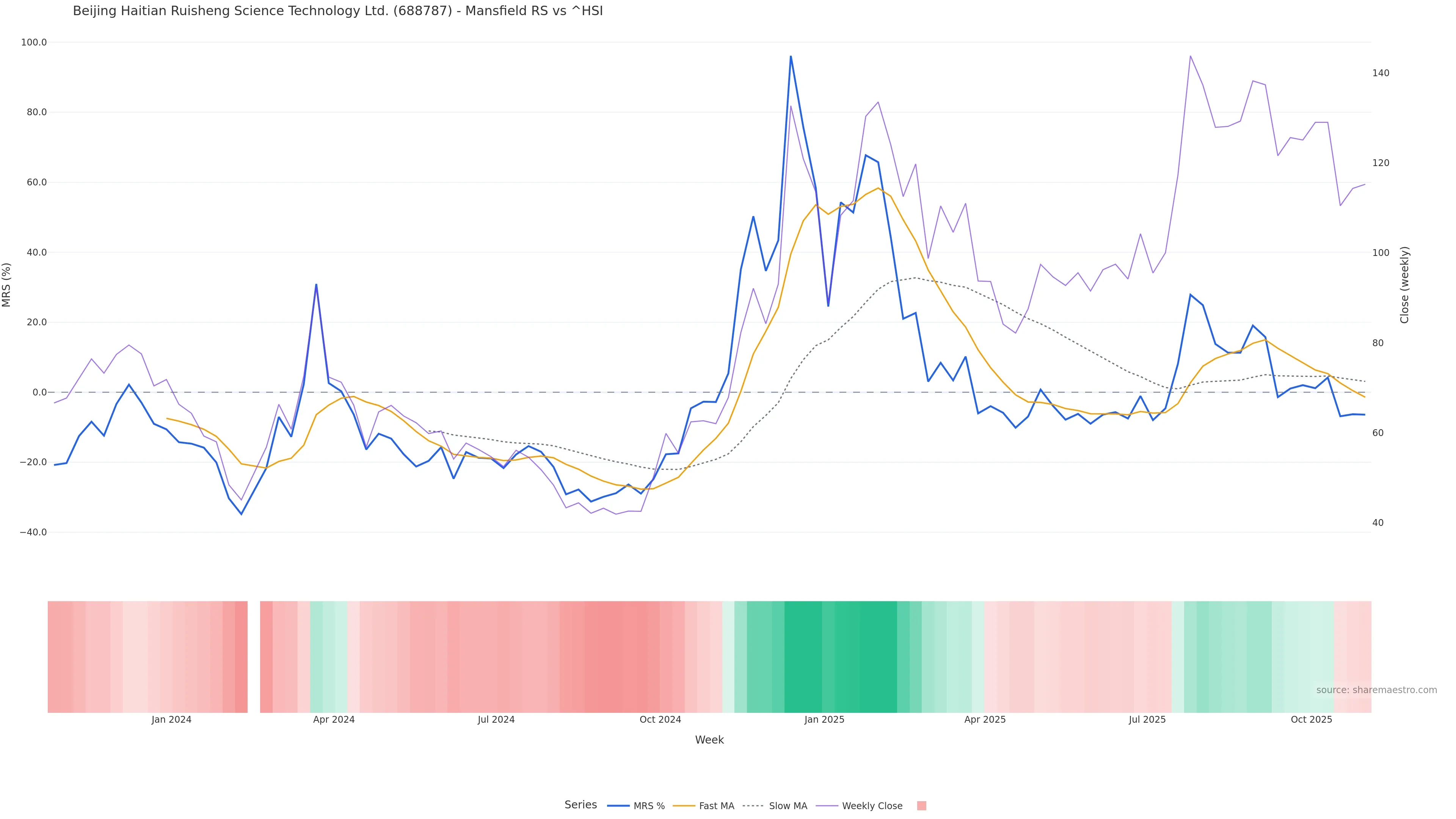
Task: Click the Series legend title
Action: point(581,805)
